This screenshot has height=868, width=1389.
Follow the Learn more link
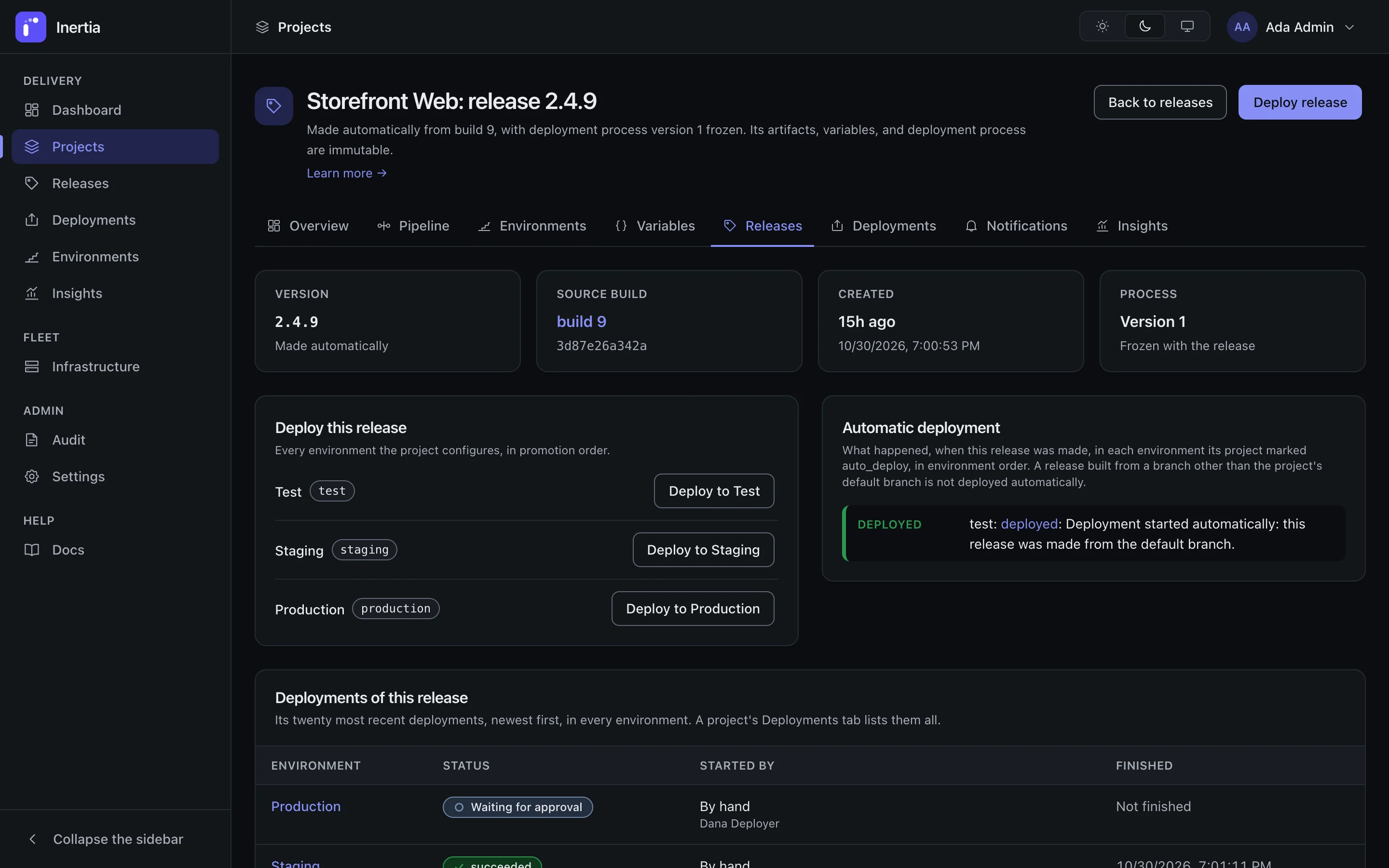pos(347,174)
